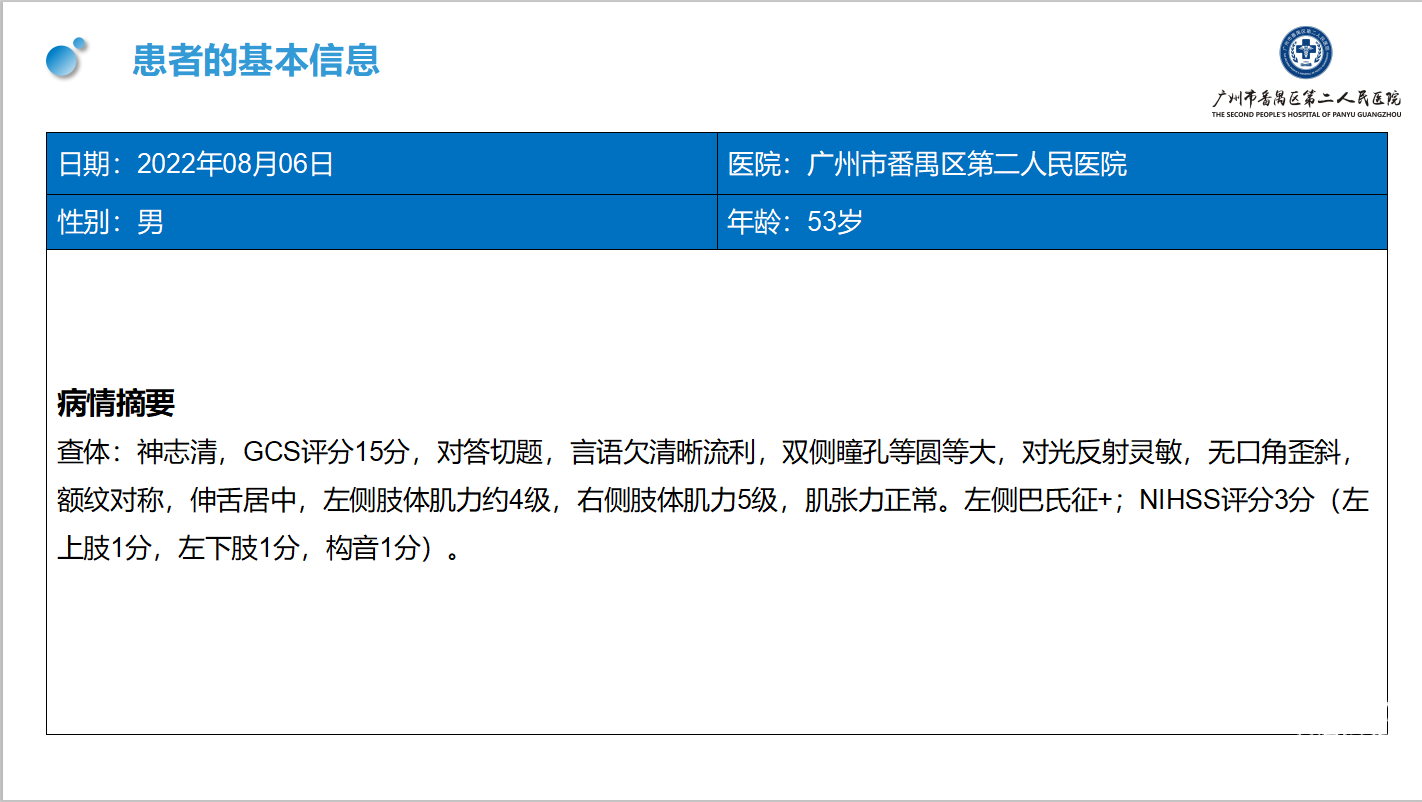This screenshot has height=802, width=1422.
Task: Click the blue sphere title bullet
Action: (x=66, y=58)
